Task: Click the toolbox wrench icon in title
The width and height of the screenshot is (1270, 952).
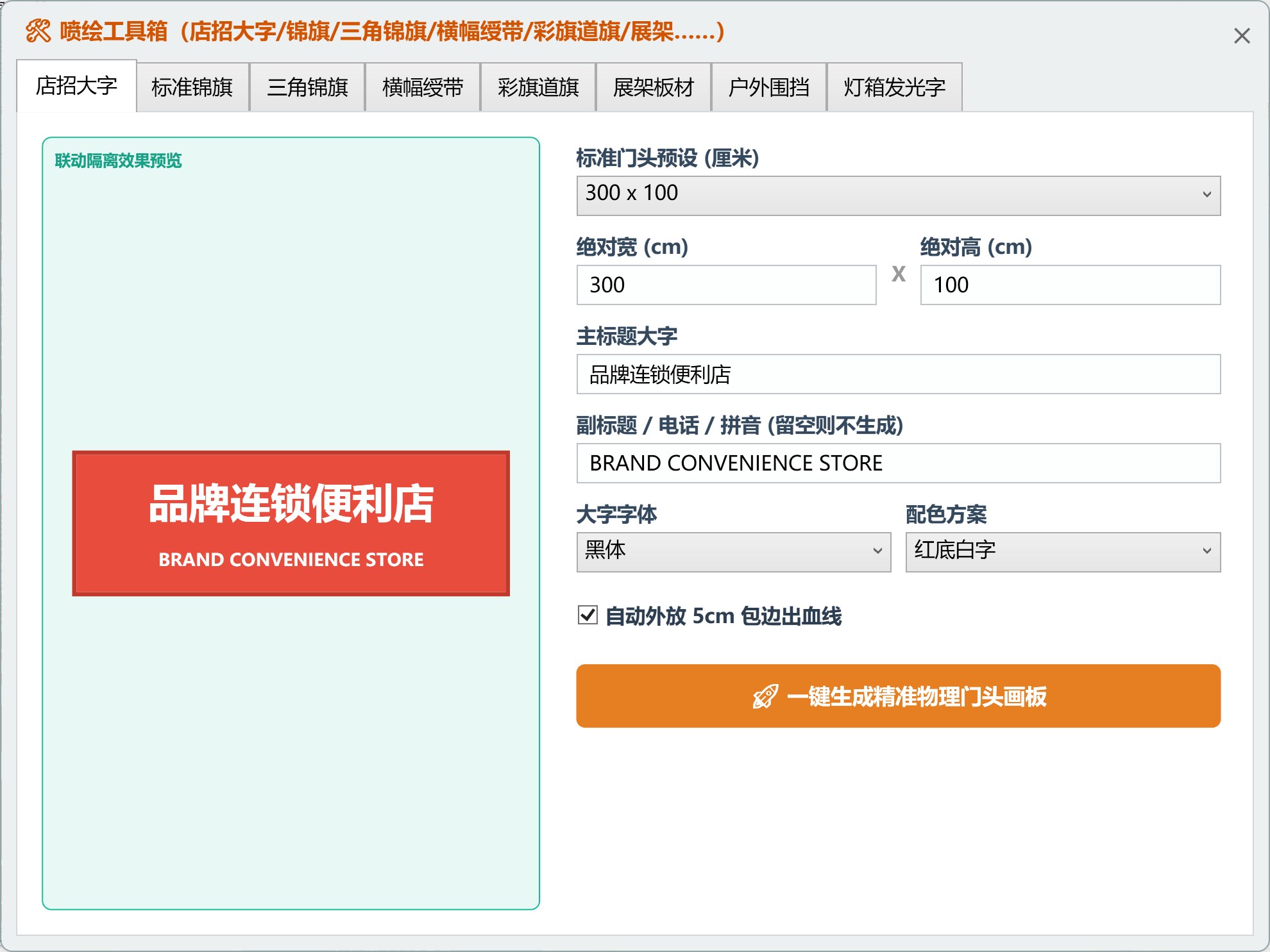Action: (x=38, y=31)
